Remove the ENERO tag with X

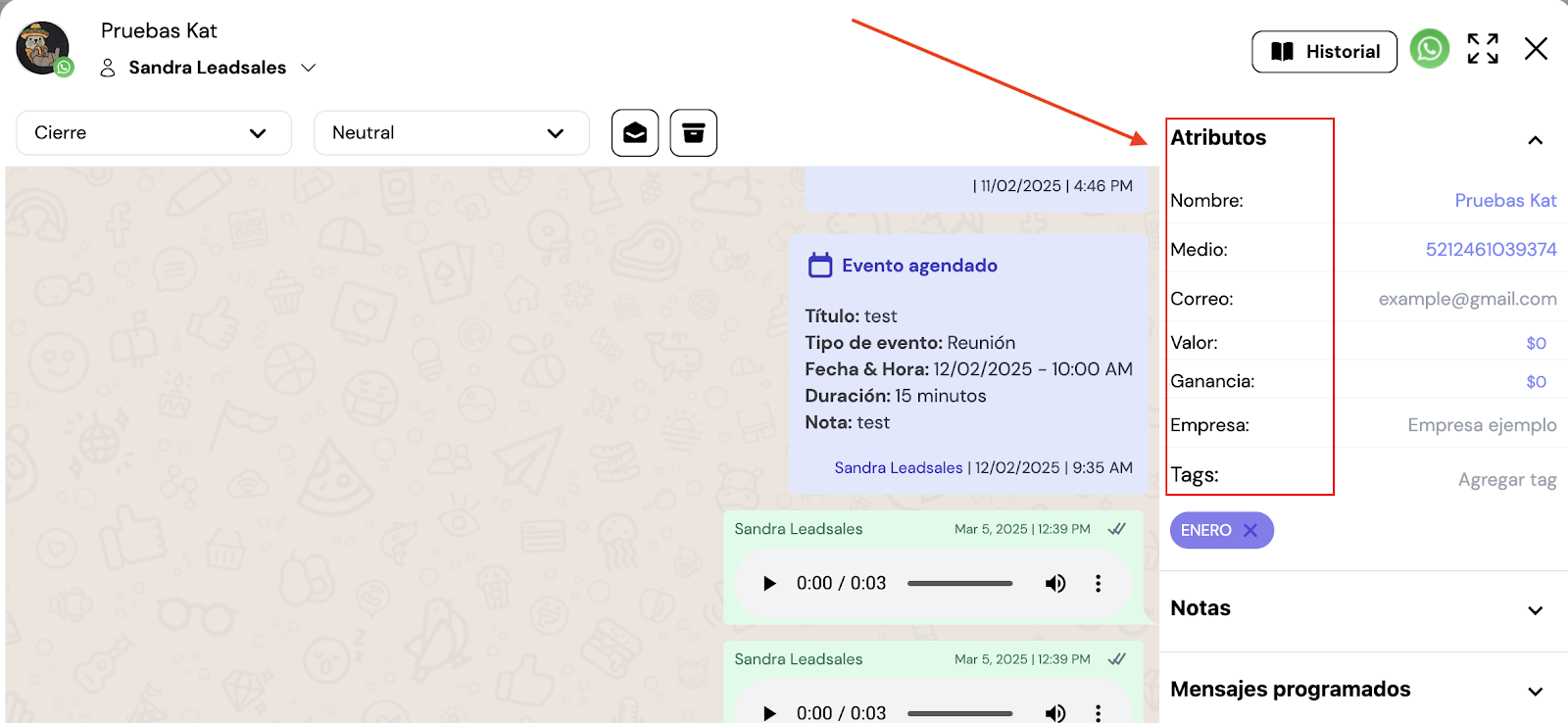1250,530
